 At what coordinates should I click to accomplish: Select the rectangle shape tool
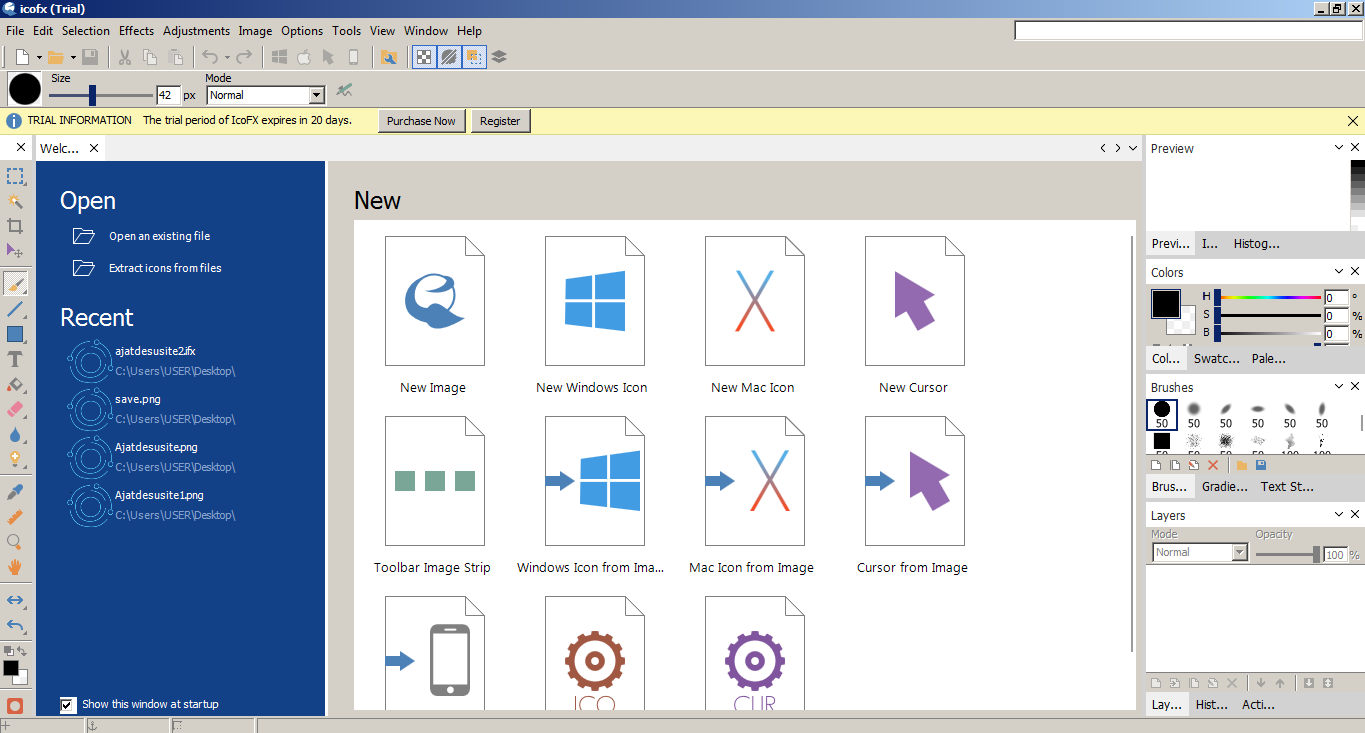[15, 334]
